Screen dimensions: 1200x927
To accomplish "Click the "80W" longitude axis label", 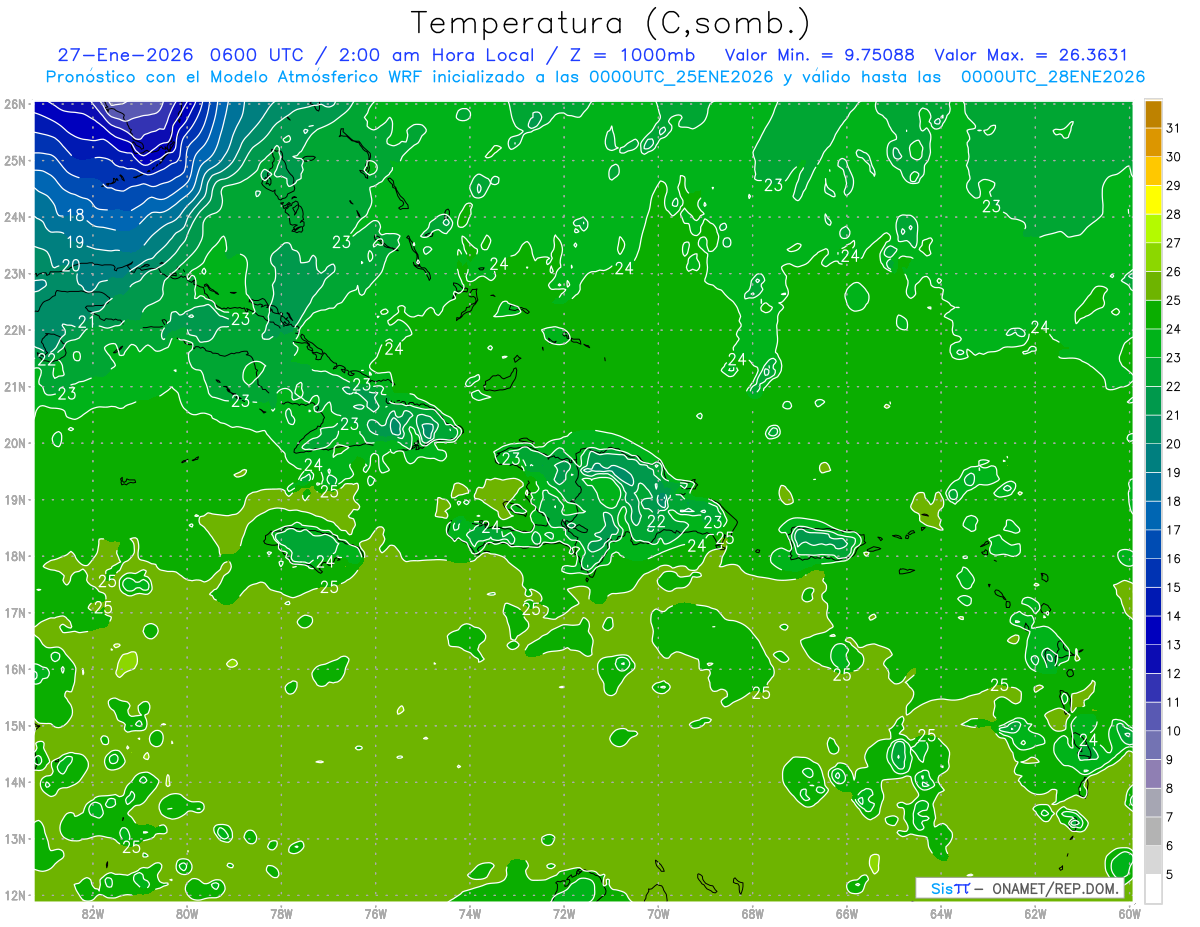I will tap(187, 913).
